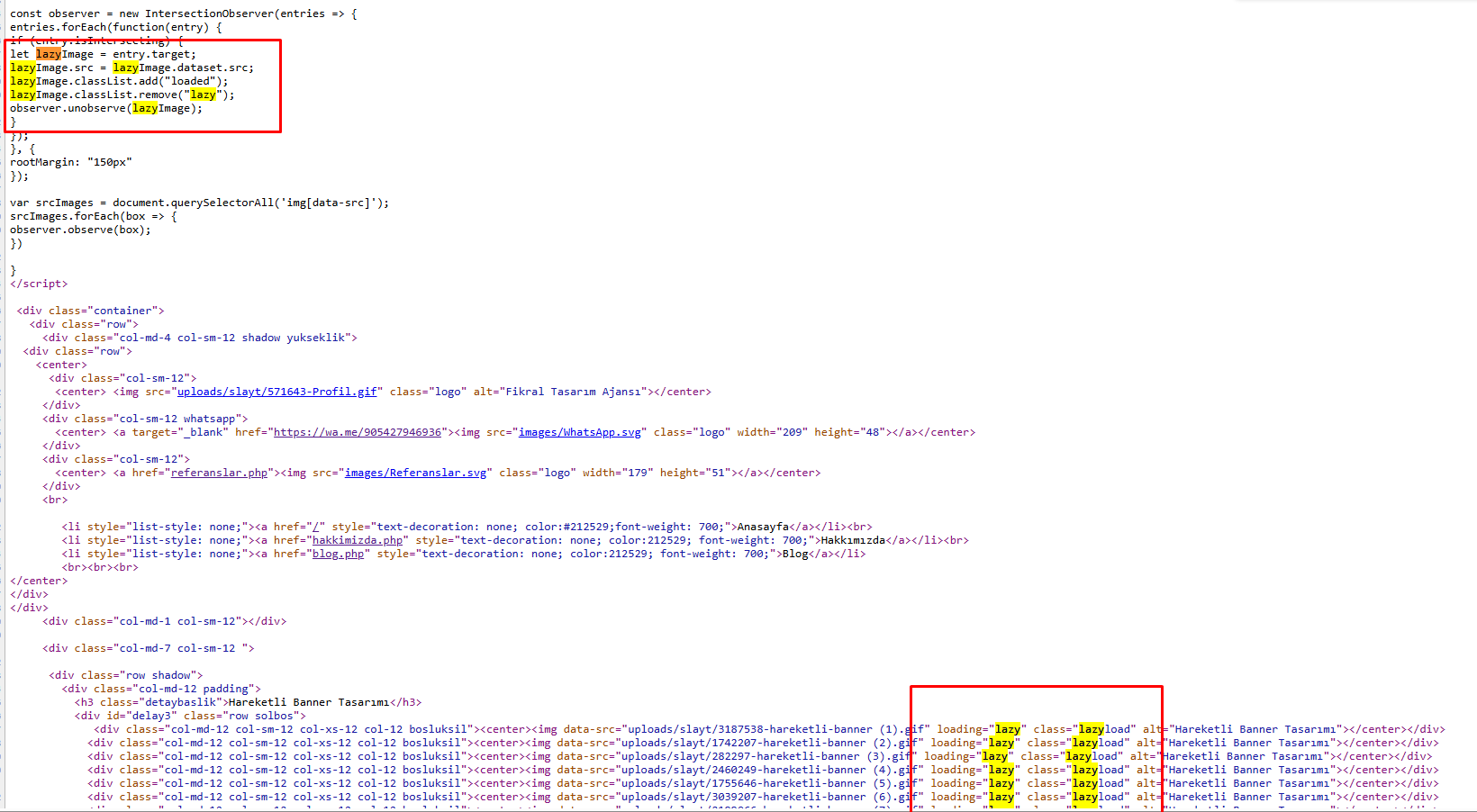1477x812 pixels.
Task: Click the "document.querySelectorAll('img[data-src]');" text
Action: point(251,203)
